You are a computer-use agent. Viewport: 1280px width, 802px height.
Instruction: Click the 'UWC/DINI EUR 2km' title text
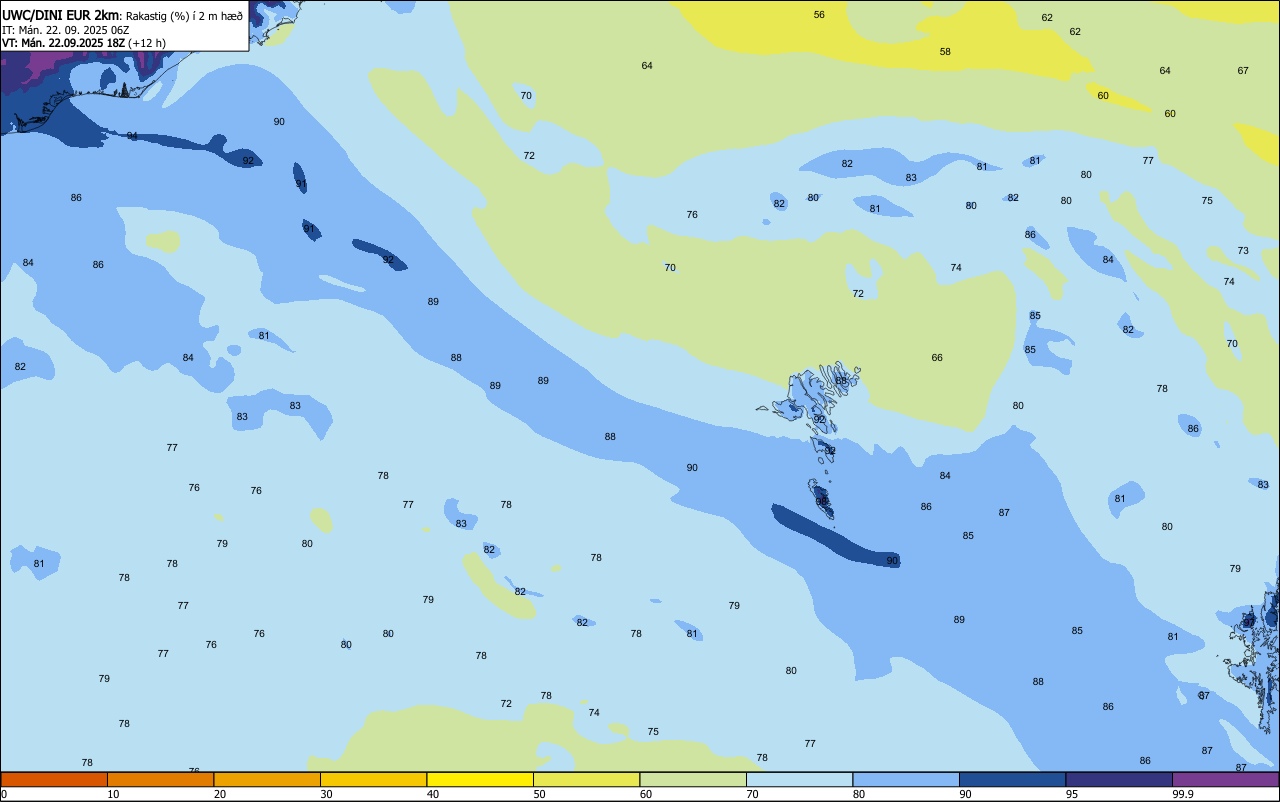click(x=61, y=15)
